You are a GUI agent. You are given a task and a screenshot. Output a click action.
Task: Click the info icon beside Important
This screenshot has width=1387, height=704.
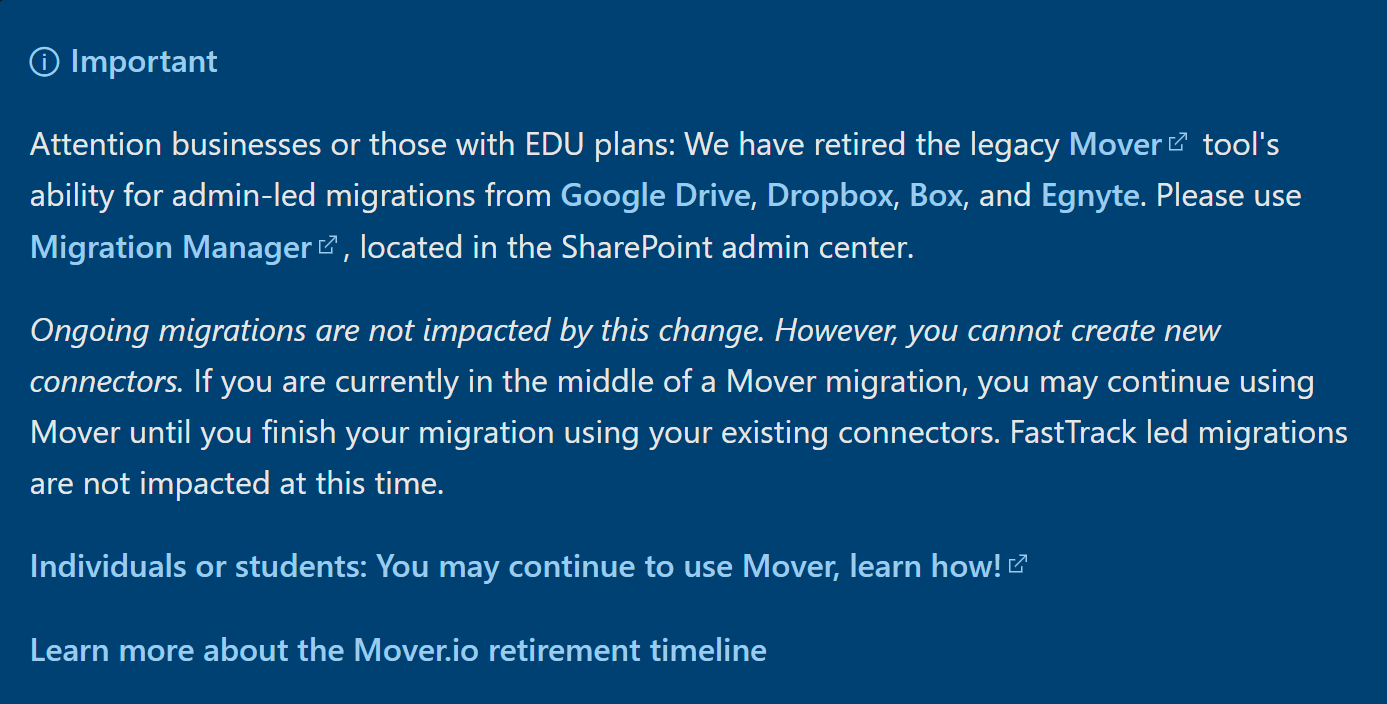click(44, 62)
